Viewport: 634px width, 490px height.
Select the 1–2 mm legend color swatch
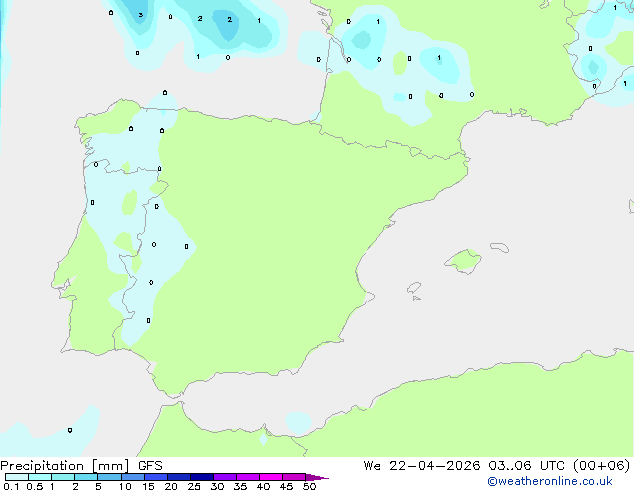coord(63,477)
